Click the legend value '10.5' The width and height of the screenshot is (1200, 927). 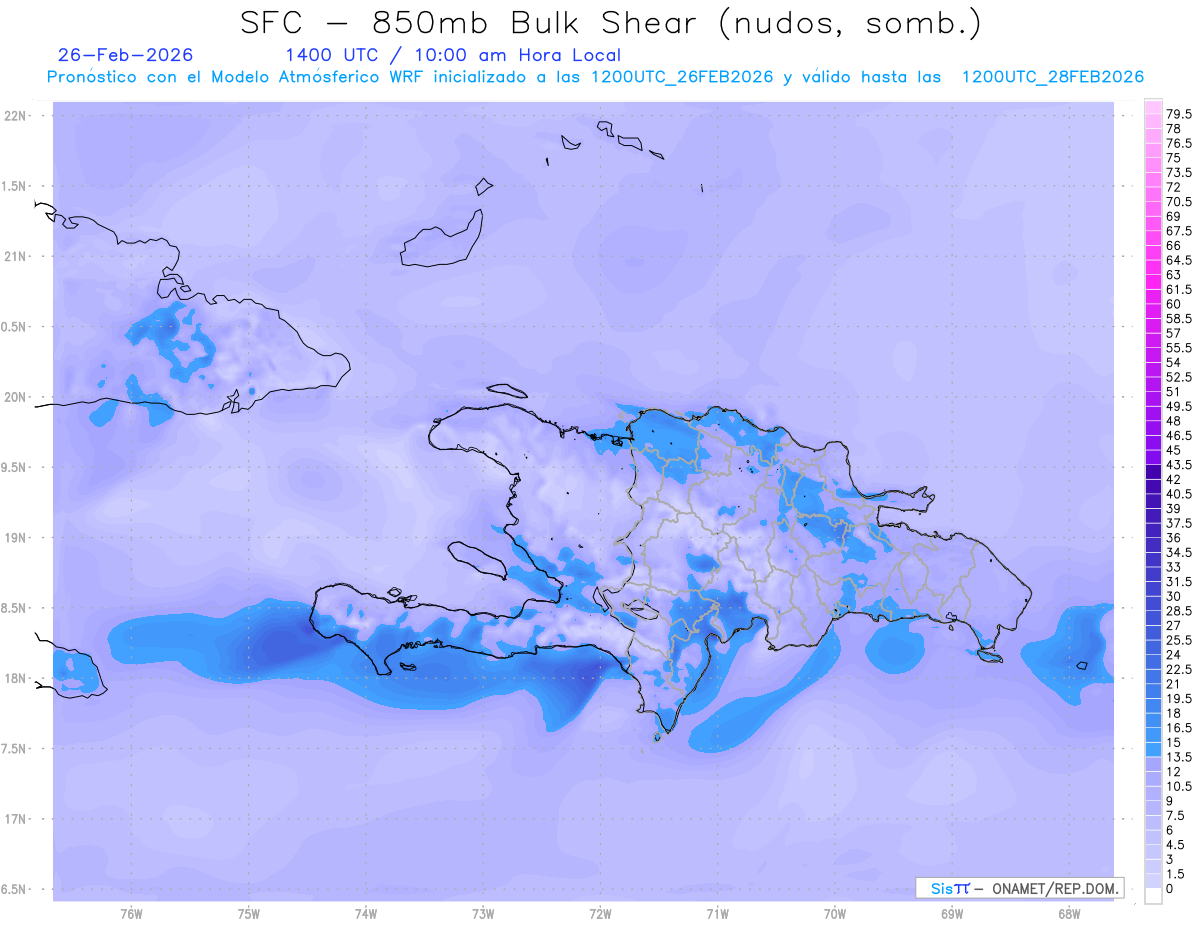click(x=1181, y=786)
